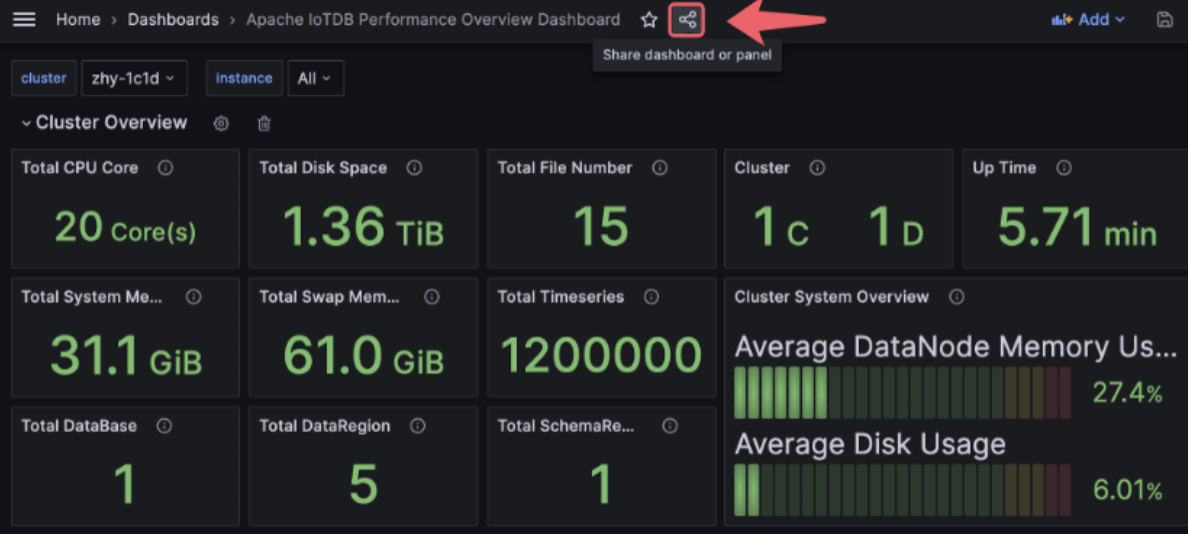Delete the Cluster Overview row

(x=264, y=123)
